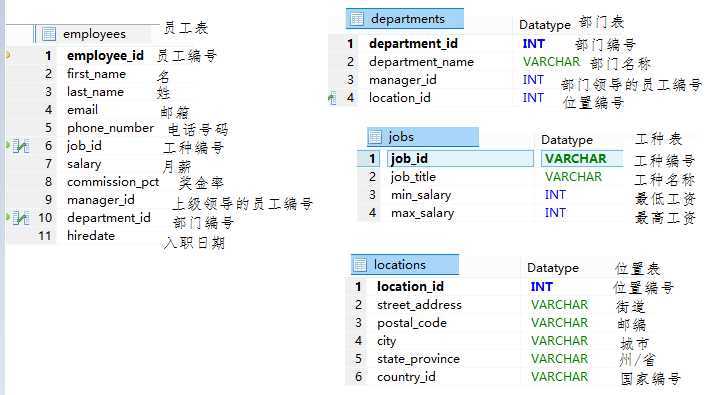
Task: Select the phone_number column in employees
Action: tap(110, 128)
